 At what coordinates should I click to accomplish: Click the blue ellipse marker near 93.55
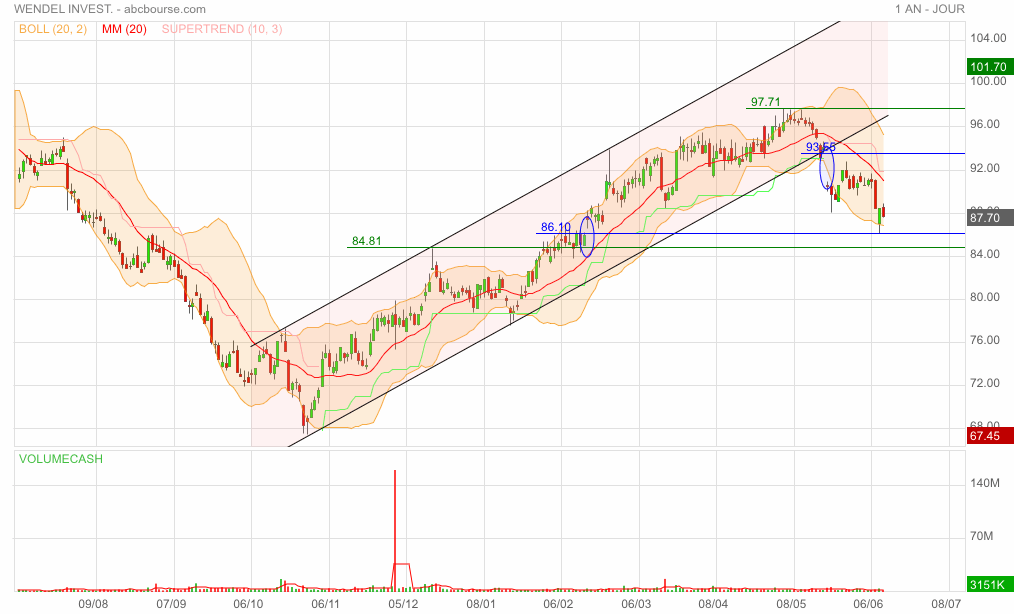click(x=827, y=168)
